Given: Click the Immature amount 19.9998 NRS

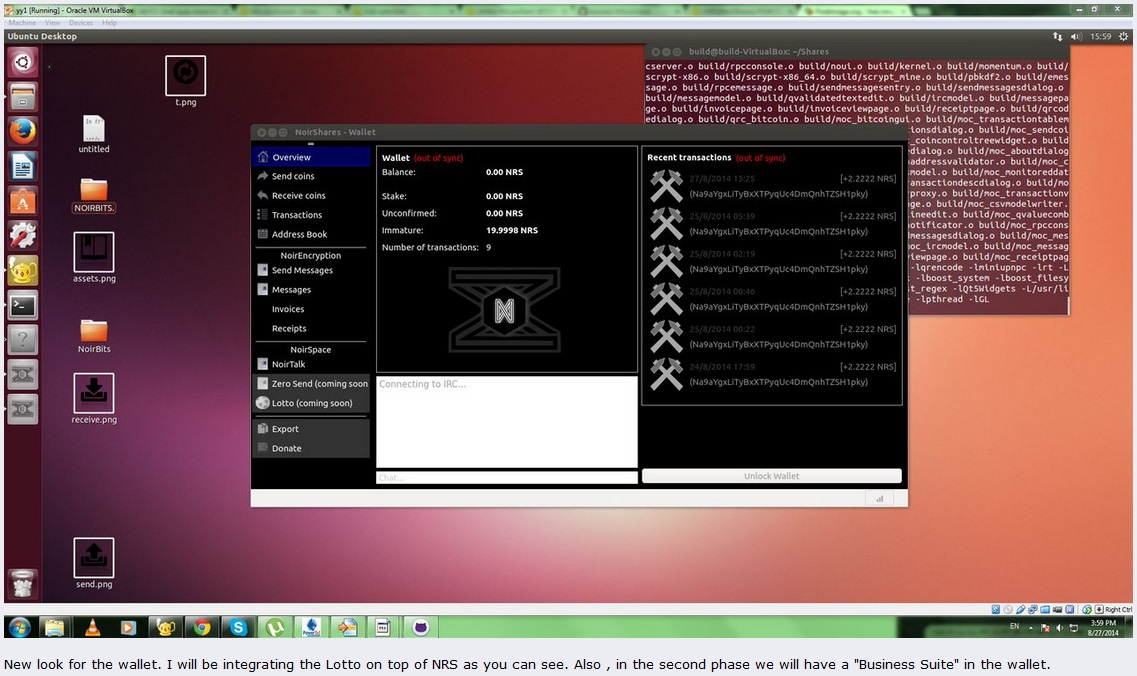Looking at the screenshot, I should [512, 230].
